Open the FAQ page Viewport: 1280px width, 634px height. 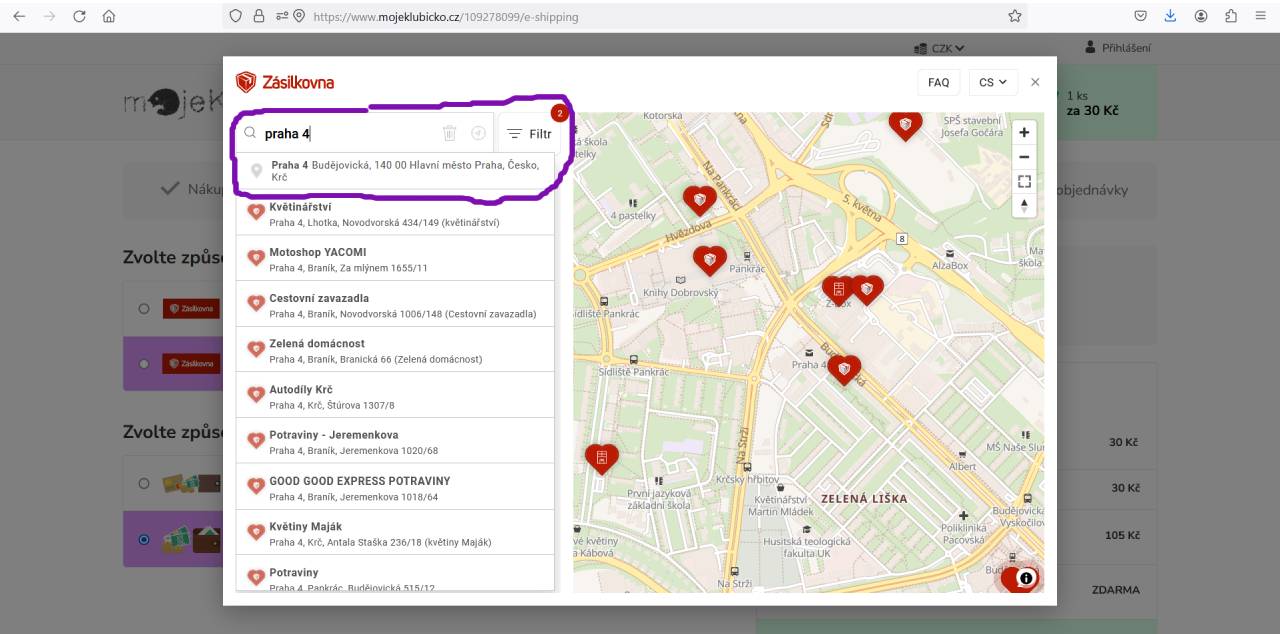[938, 82]
